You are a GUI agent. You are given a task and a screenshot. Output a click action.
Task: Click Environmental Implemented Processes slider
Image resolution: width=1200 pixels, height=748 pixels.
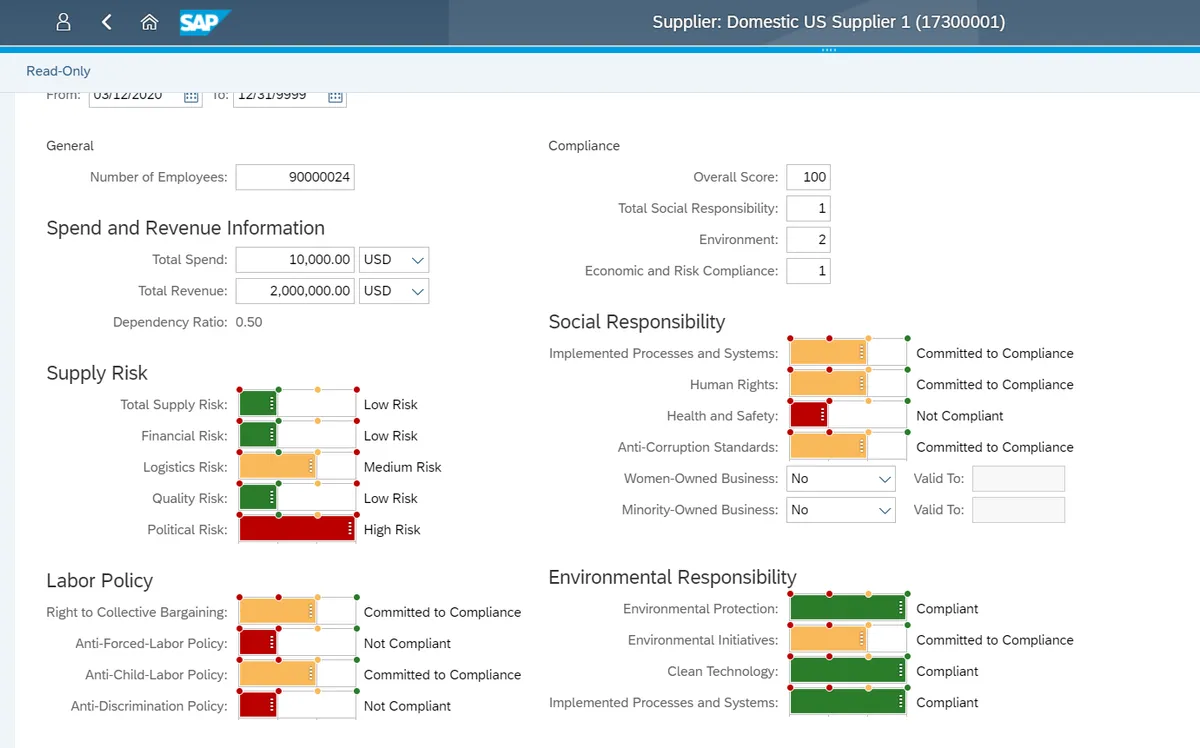tap(848, 702)
